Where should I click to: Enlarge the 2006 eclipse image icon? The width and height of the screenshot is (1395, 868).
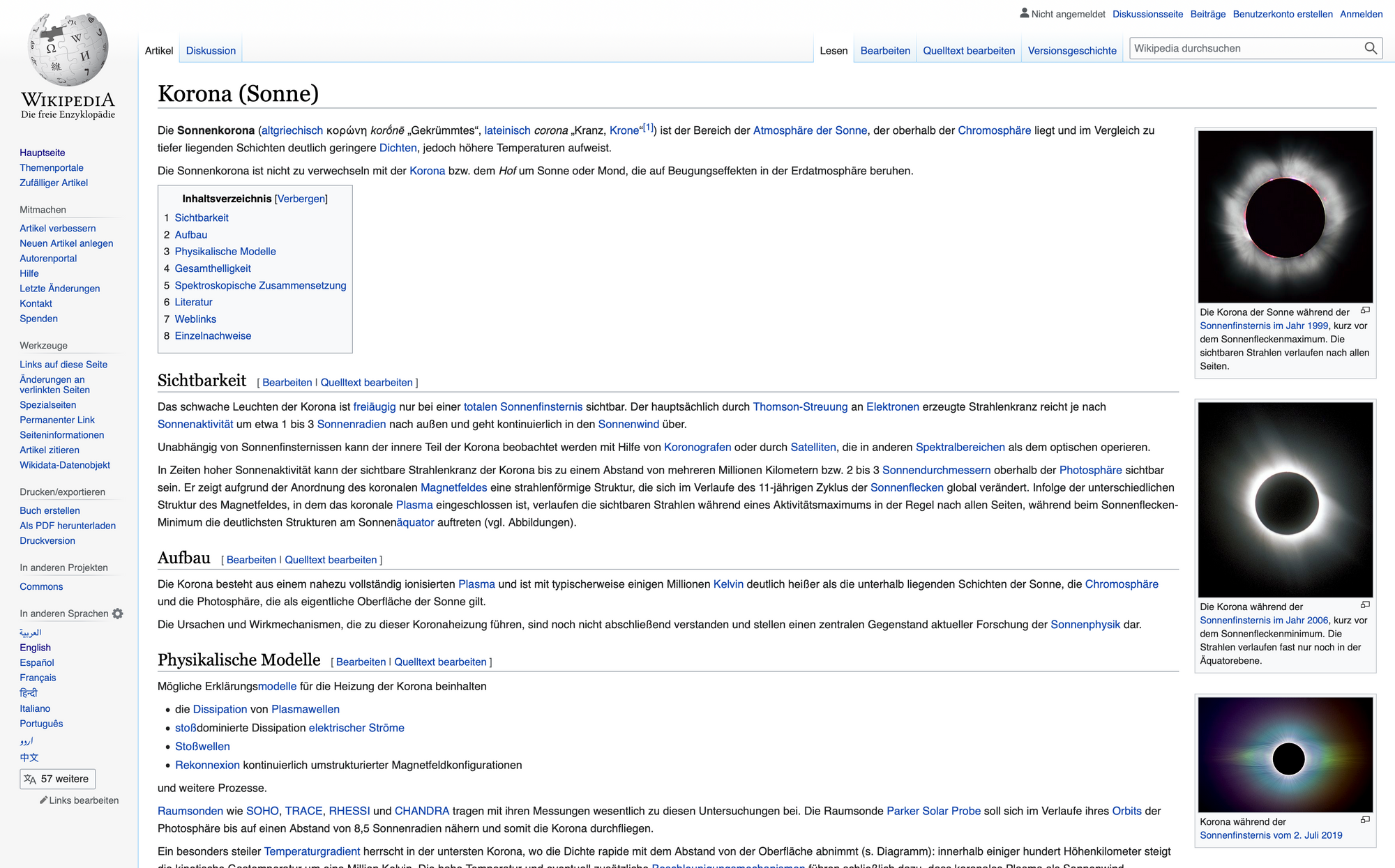pyautogui.click(x=1365, y=604)
